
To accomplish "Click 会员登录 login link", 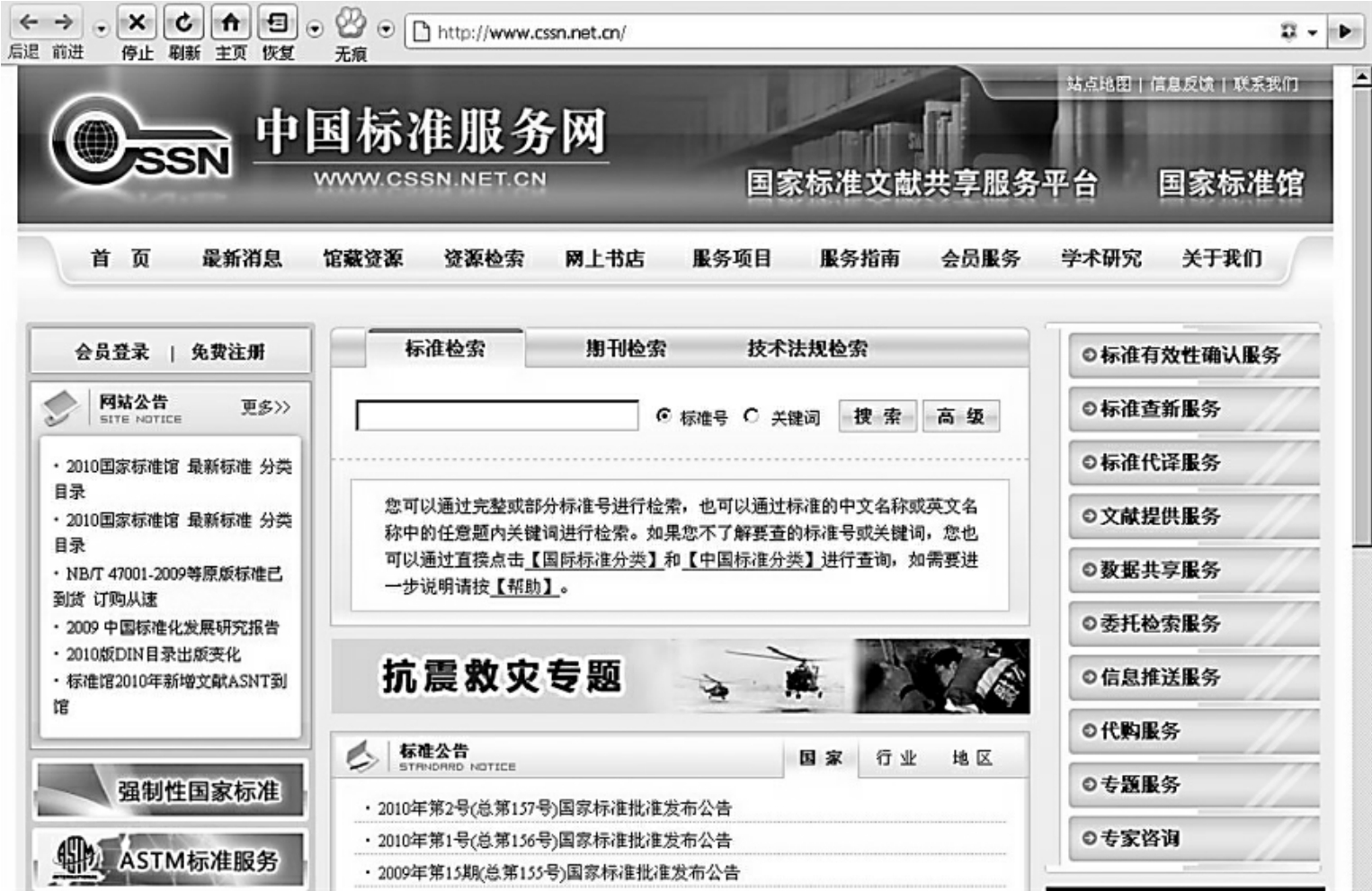I will 112,352.
